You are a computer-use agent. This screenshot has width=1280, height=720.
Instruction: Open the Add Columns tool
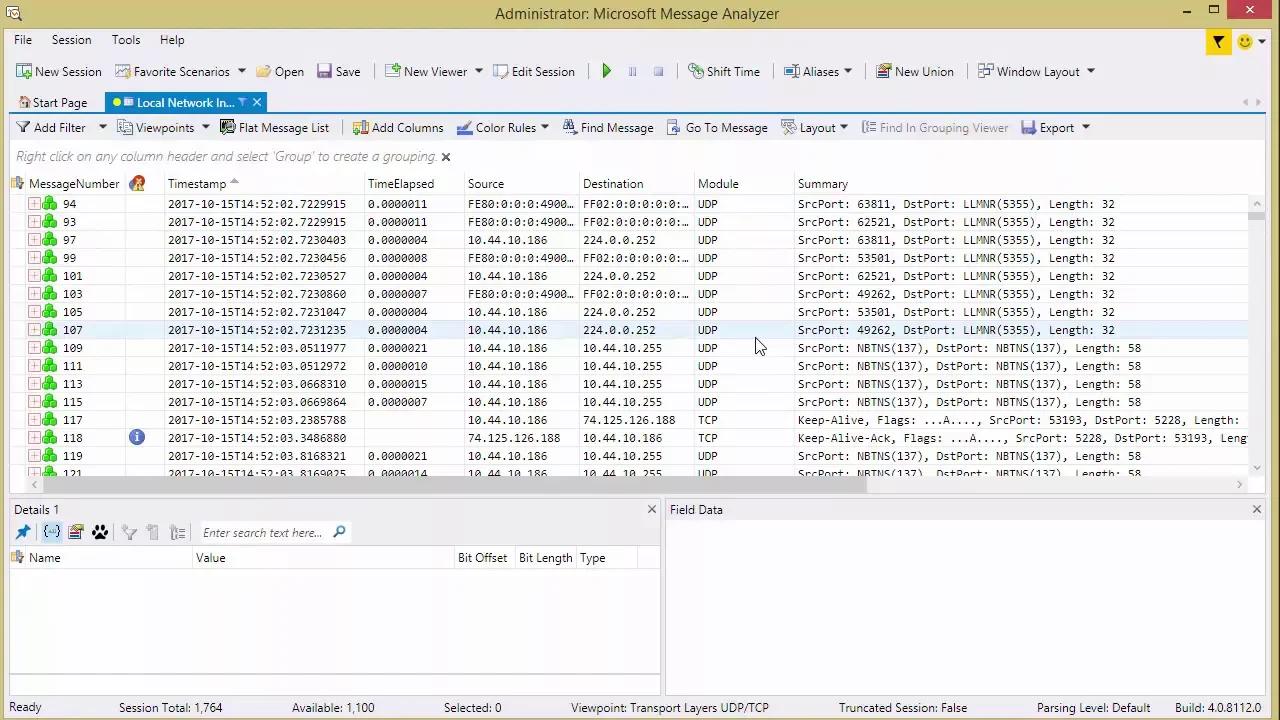point(360,127)
